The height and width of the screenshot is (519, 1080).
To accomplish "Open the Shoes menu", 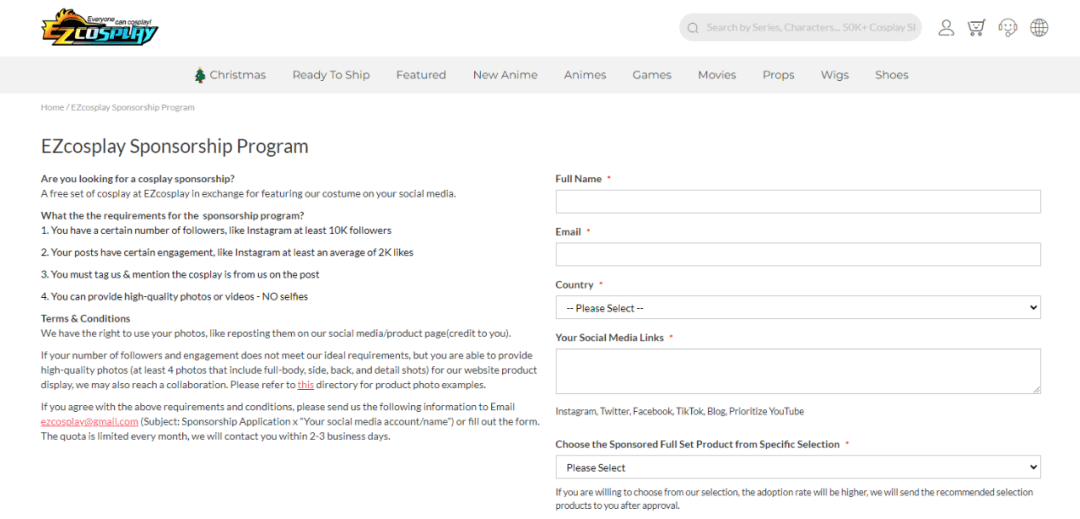I will tap(891, 75).
